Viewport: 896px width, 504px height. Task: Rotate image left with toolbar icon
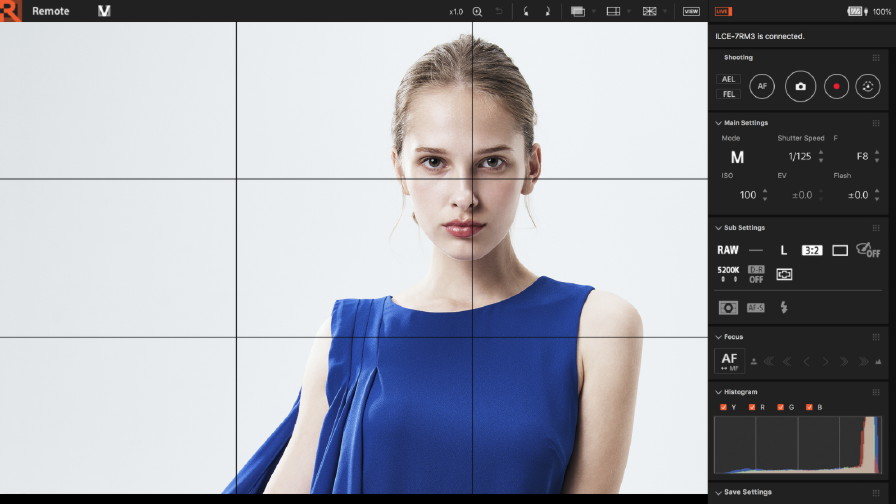pos(526,11)
